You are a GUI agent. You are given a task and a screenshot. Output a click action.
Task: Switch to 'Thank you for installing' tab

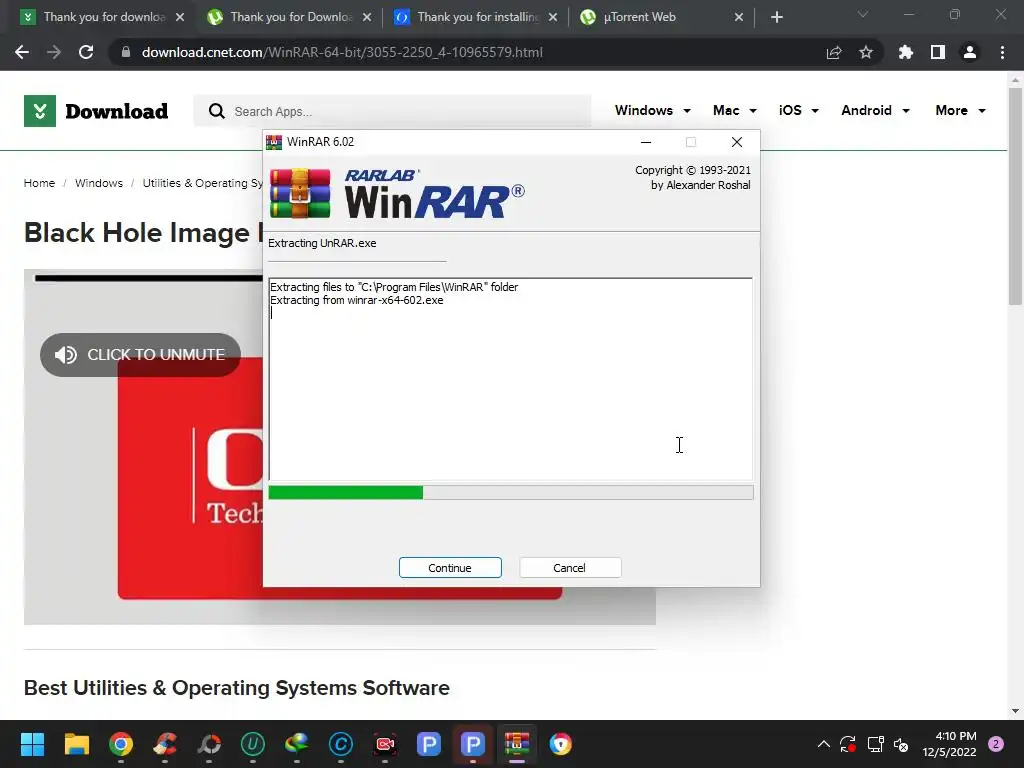(x=475, y=17)
